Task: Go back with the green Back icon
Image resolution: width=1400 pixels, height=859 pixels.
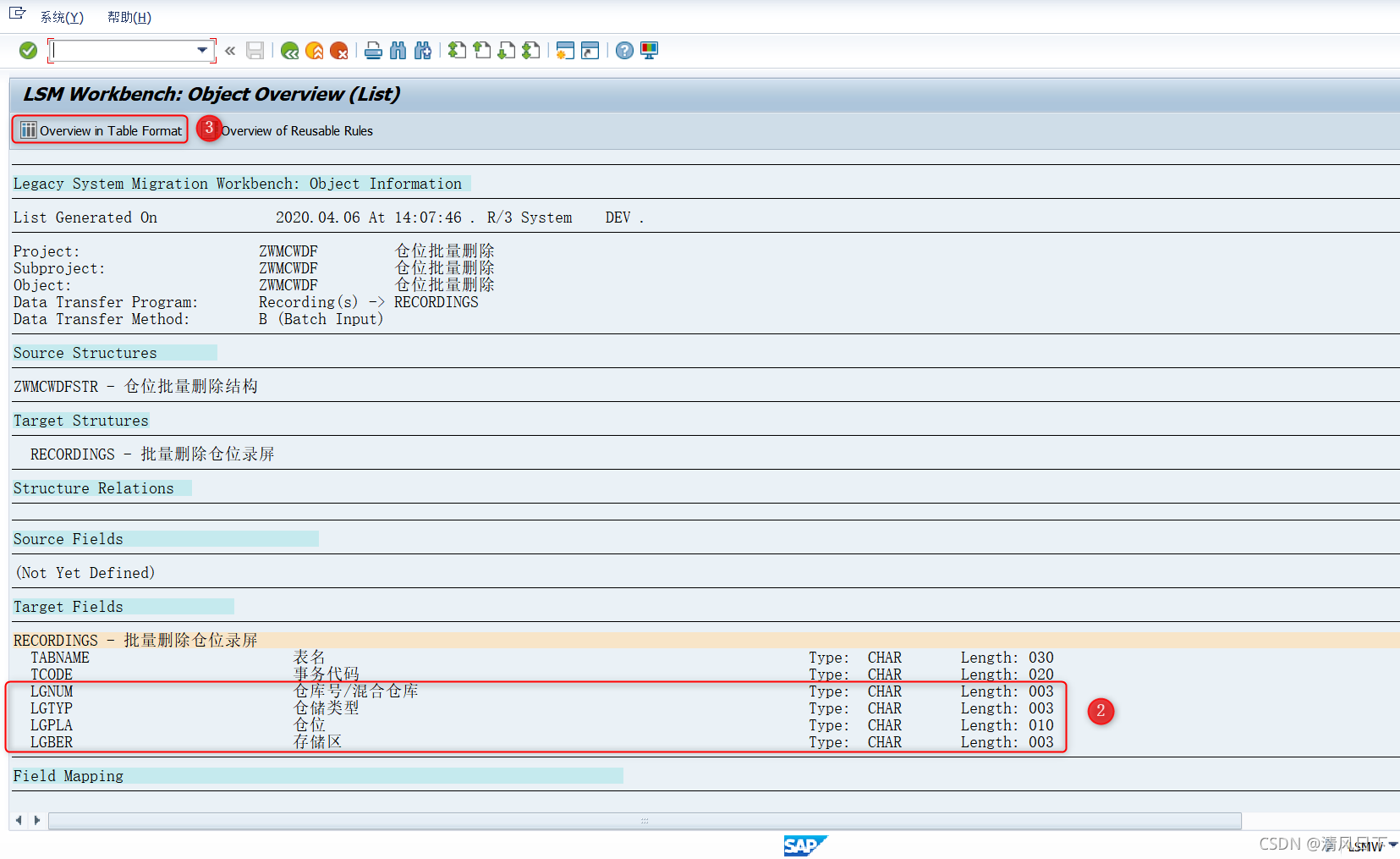Action: [x=289, y=51]
